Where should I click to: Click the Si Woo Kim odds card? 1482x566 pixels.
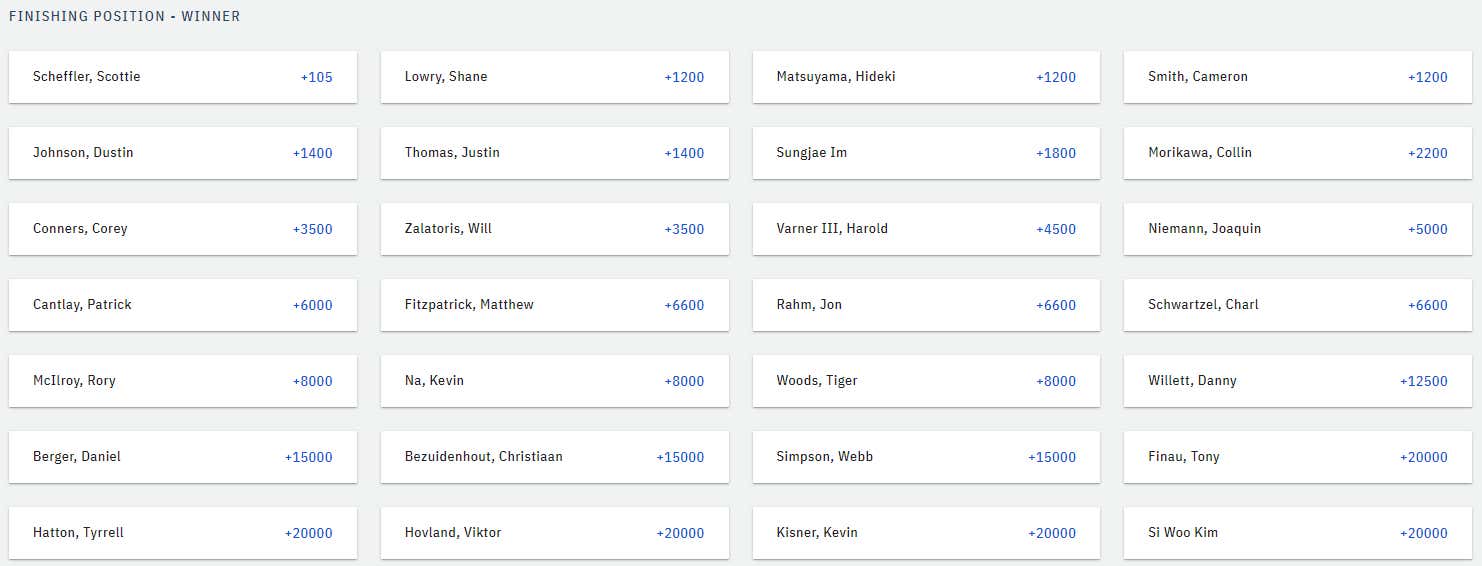click(1298, 533)
